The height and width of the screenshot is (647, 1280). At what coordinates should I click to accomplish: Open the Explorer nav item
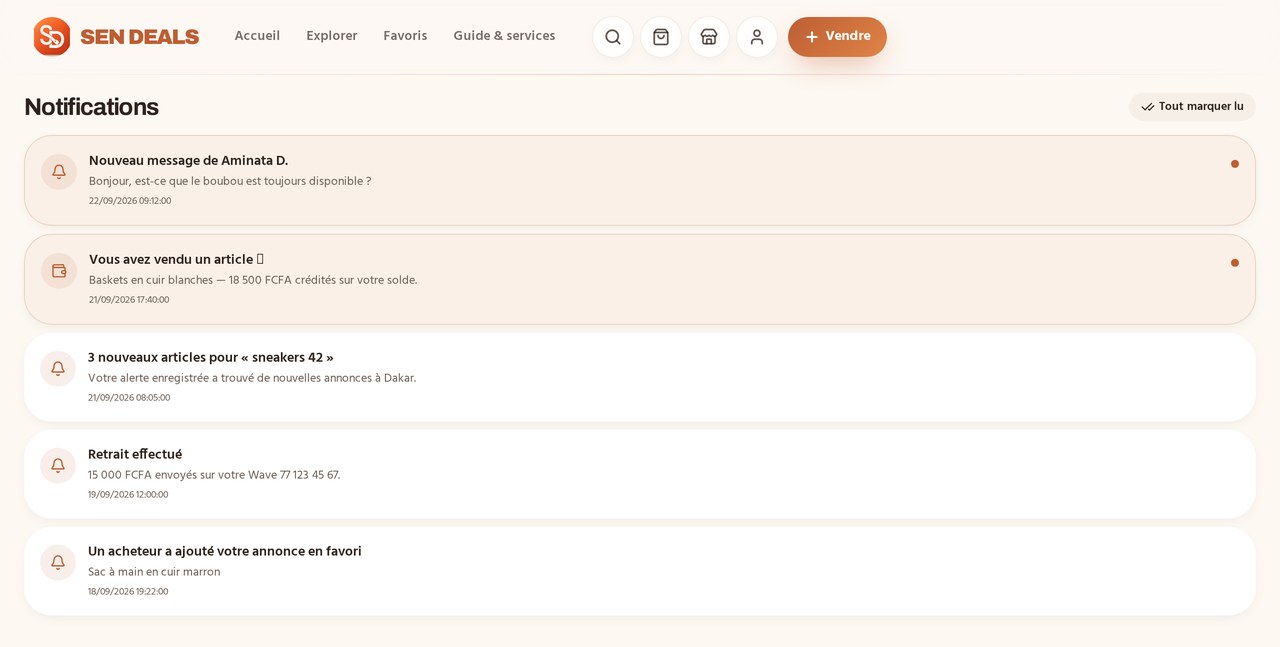point(332,36)
